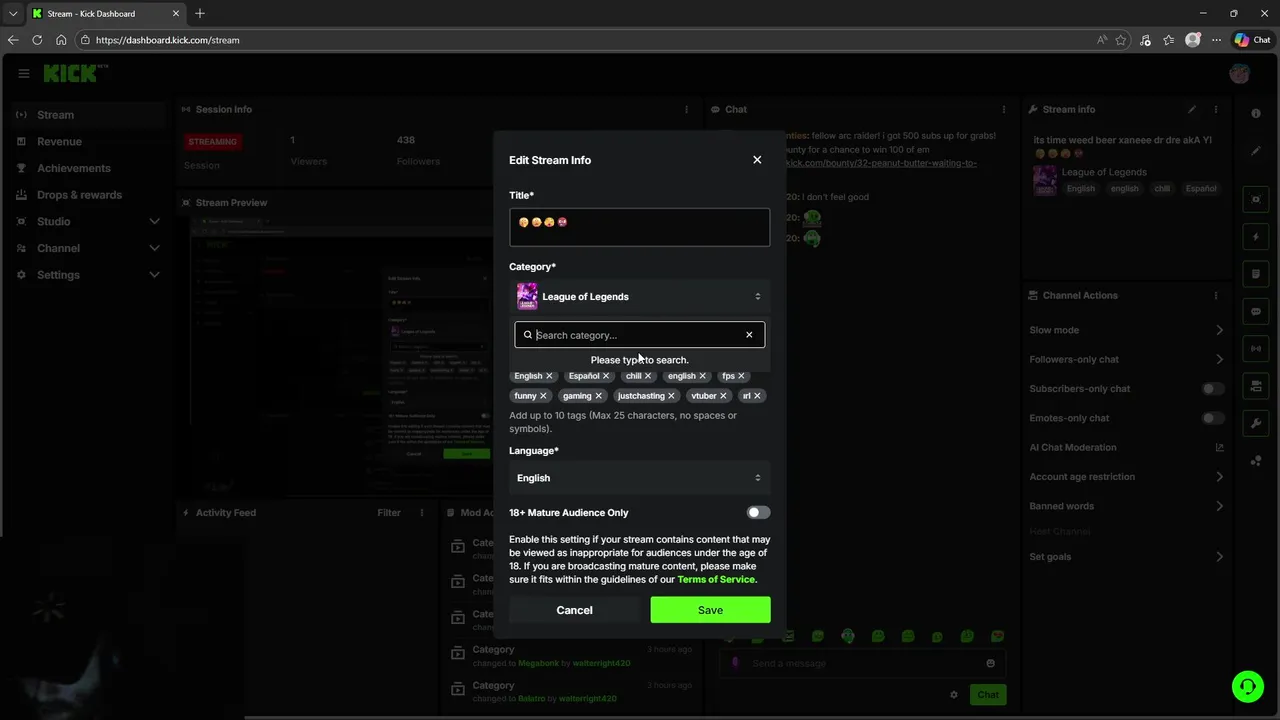This screenshot has width=1280, height=720.
Task: Click the Send a message field
Action: coord(863,663)
